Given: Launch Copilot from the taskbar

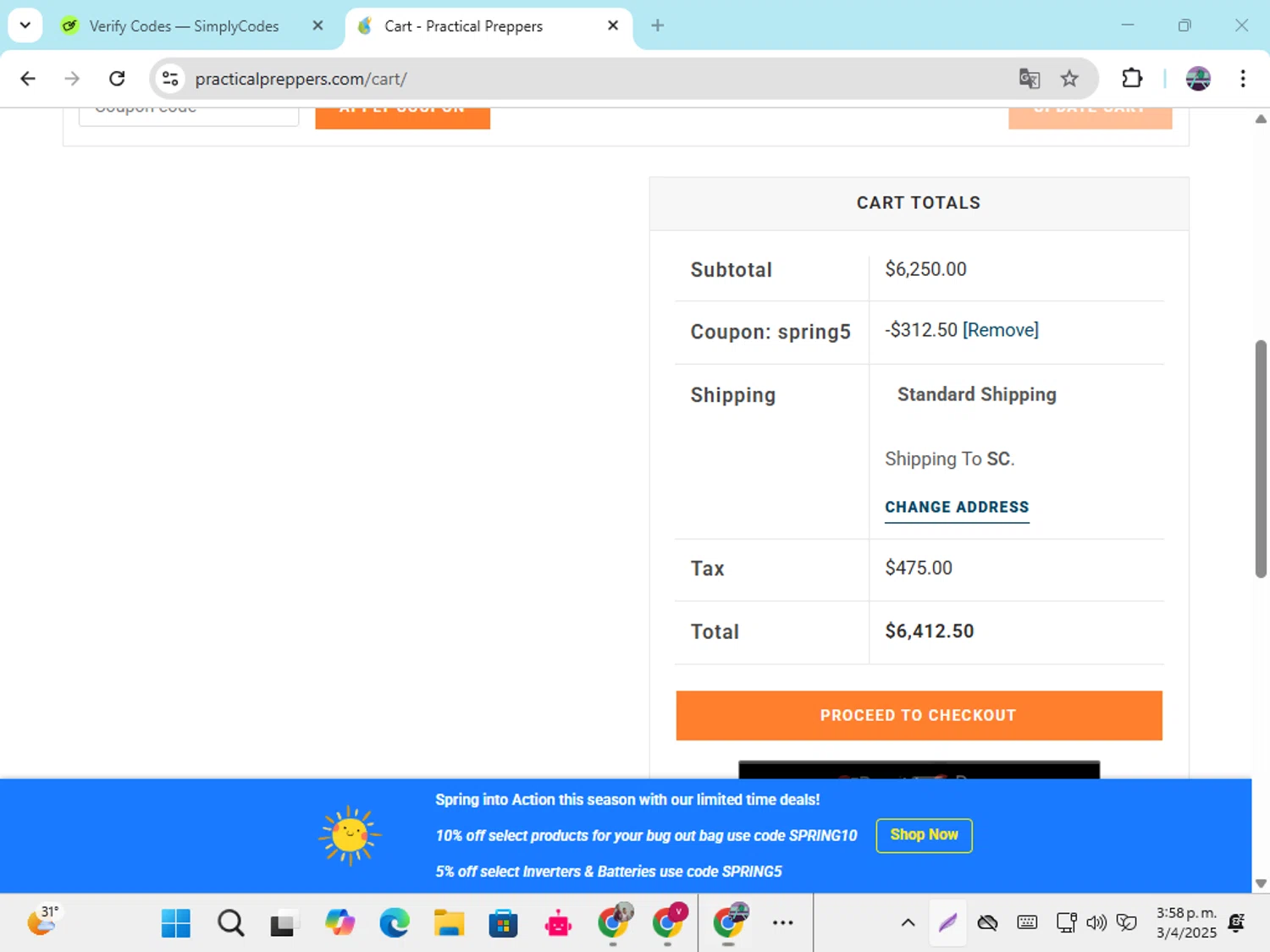Looking at the screenshot, I should coord(340,923).
